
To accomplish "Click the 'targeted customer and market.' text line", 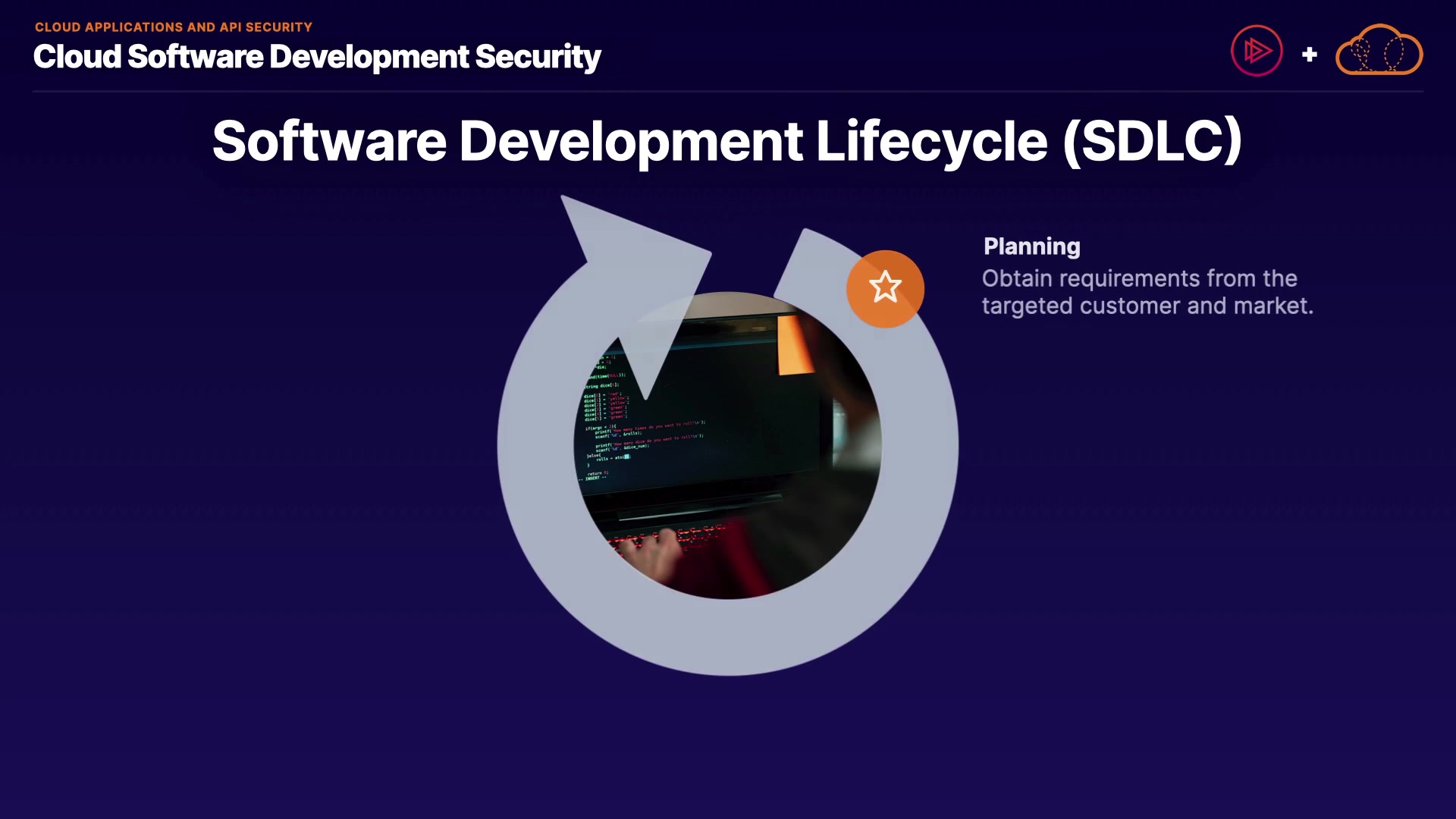I will (1147, 306).
